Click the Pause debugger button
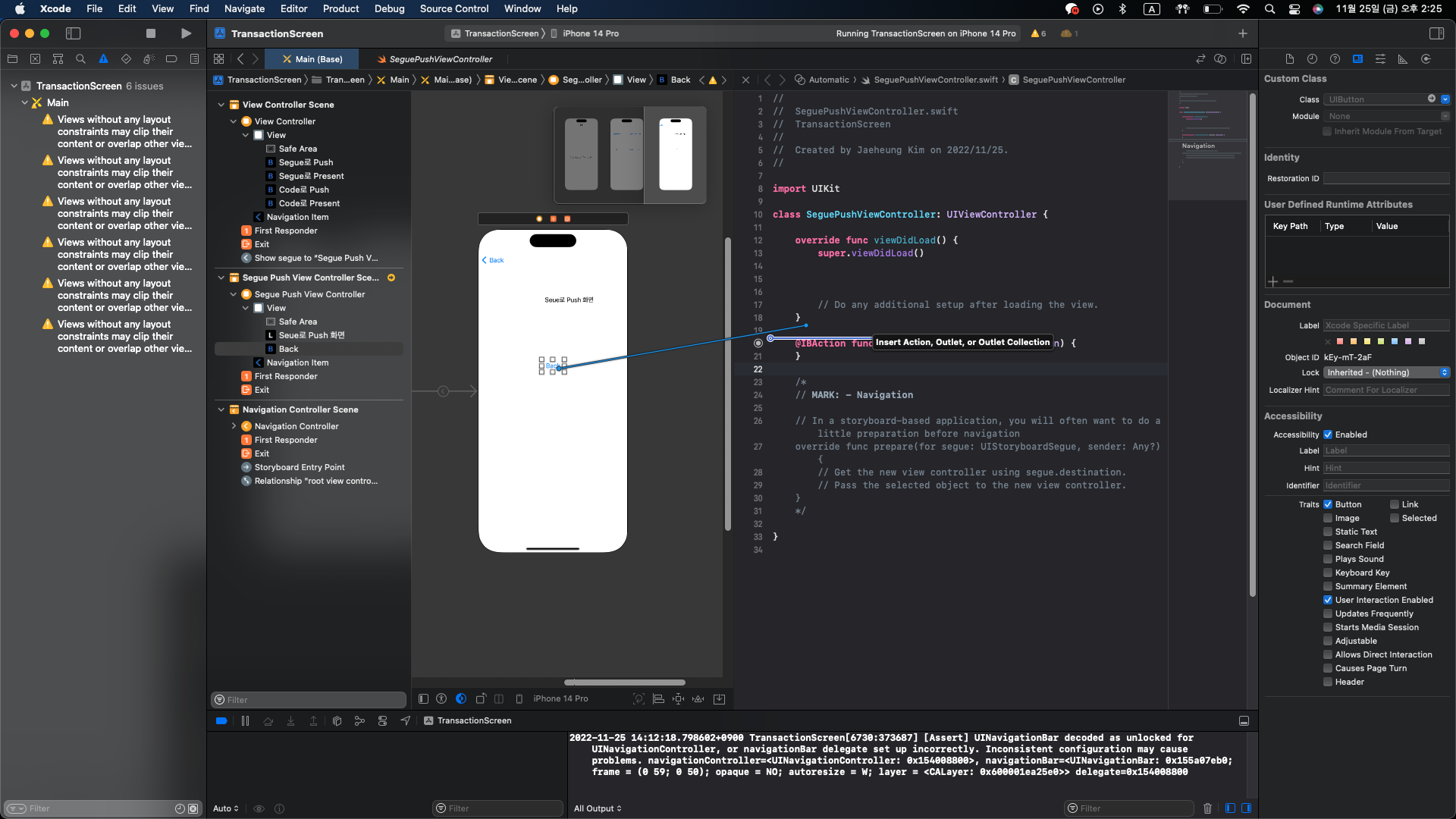The height and width of the screenshot is (819, 1456). click(245, 721)
